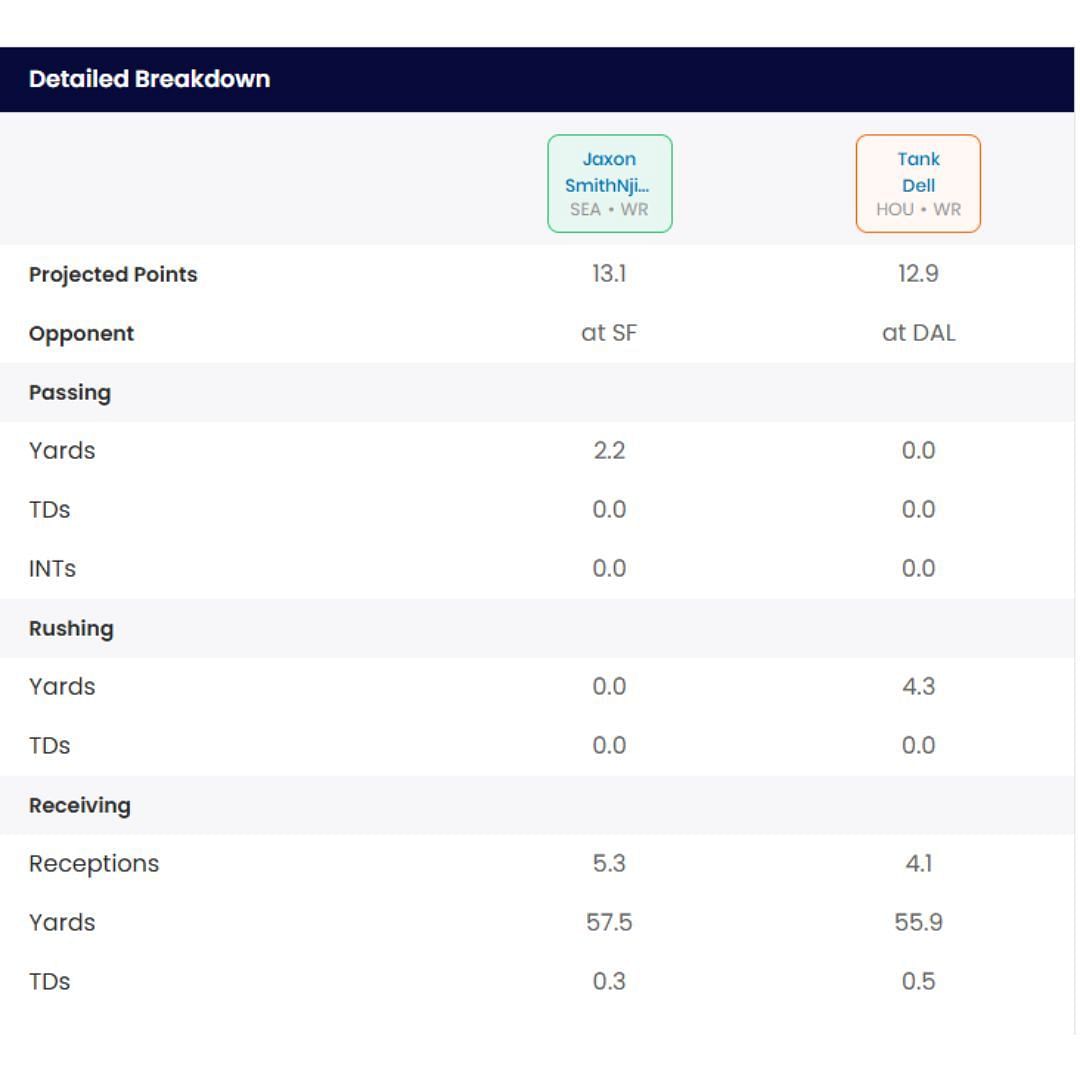Click the 4.3 rushing yards value

point(918,687)
